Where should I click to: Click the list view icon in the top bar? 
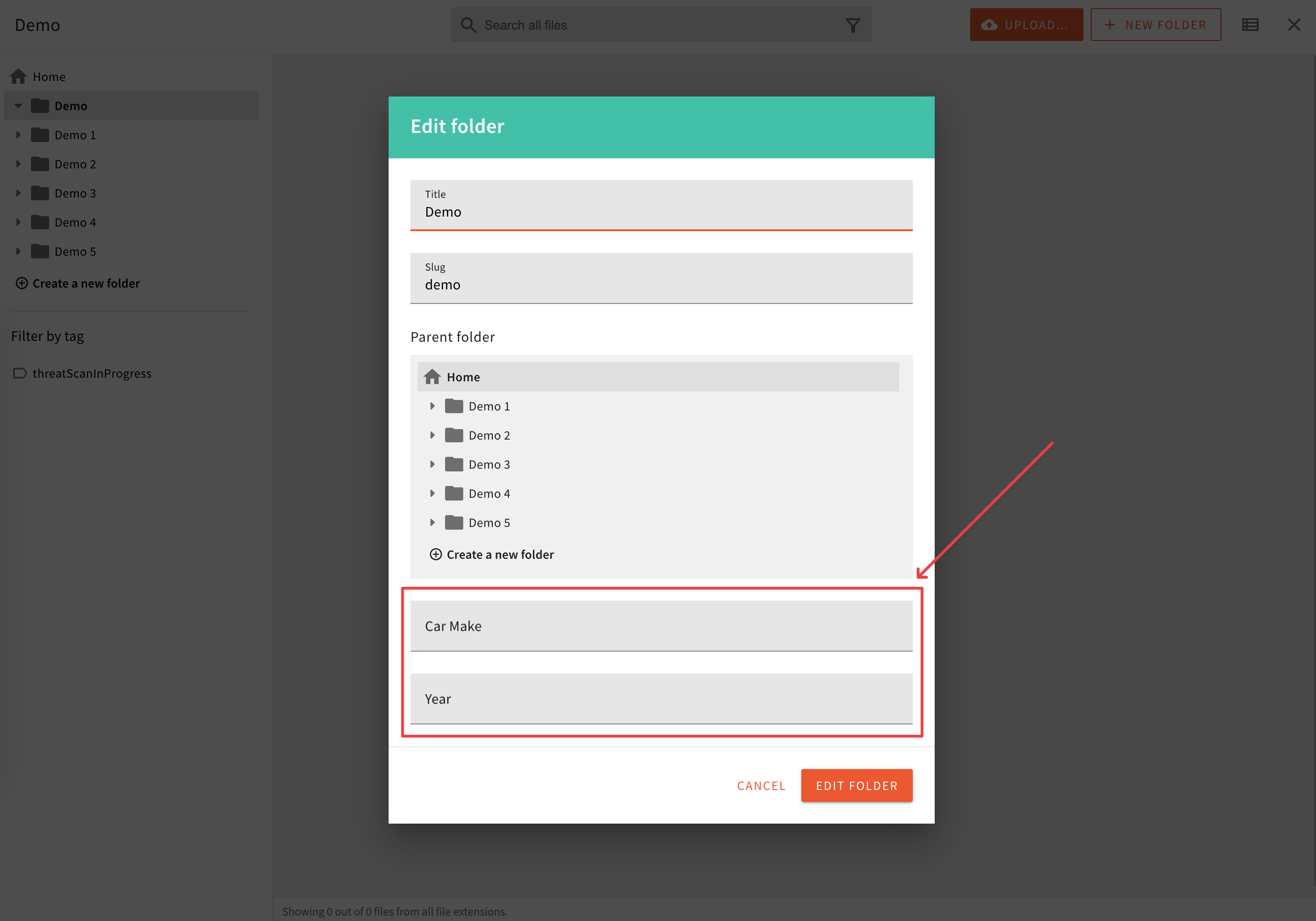[x=1250, y=24]
